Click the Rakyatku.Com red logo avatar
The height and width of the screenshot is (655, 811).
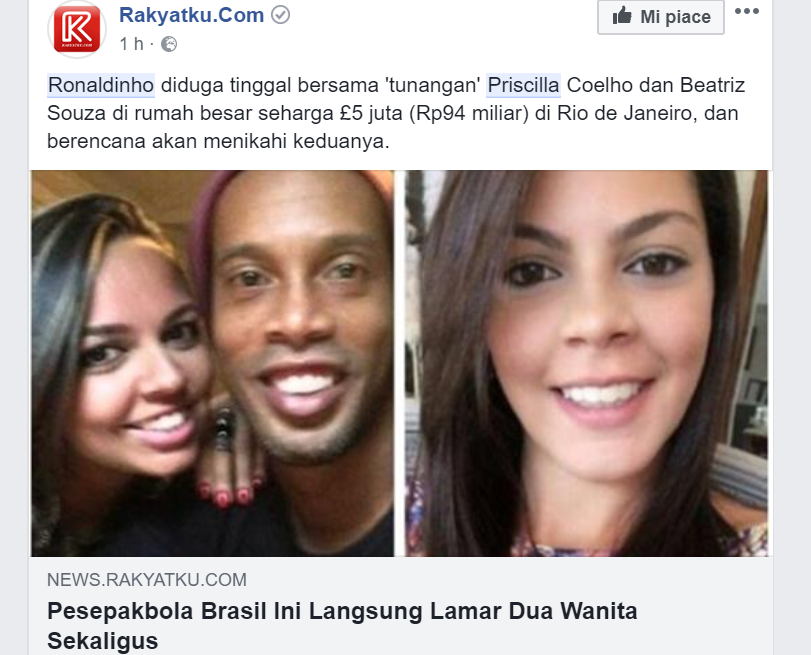(x=77, y=29)
